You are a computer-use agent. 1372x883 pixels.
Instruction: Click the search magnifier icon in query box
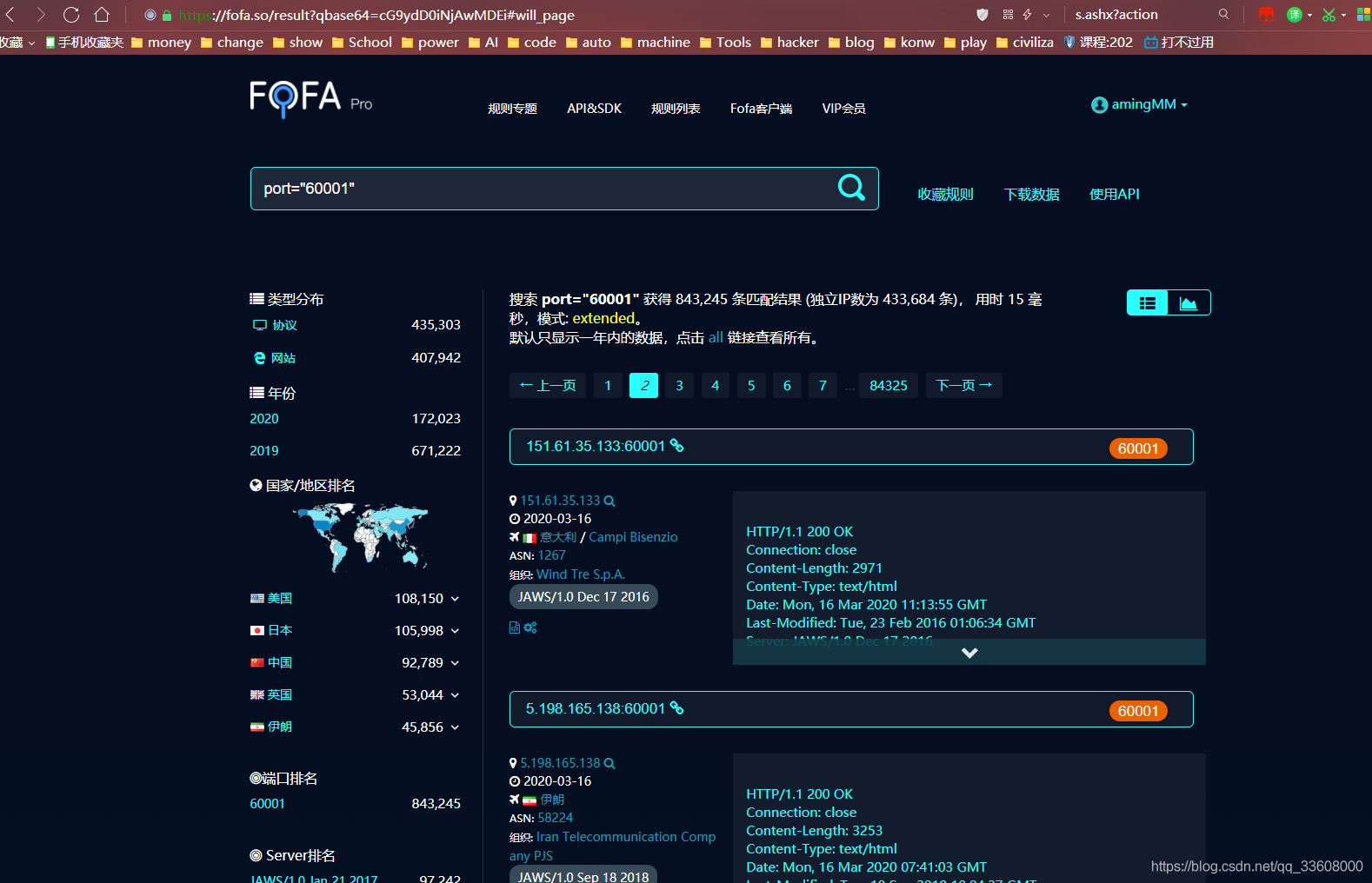[851, 187]
